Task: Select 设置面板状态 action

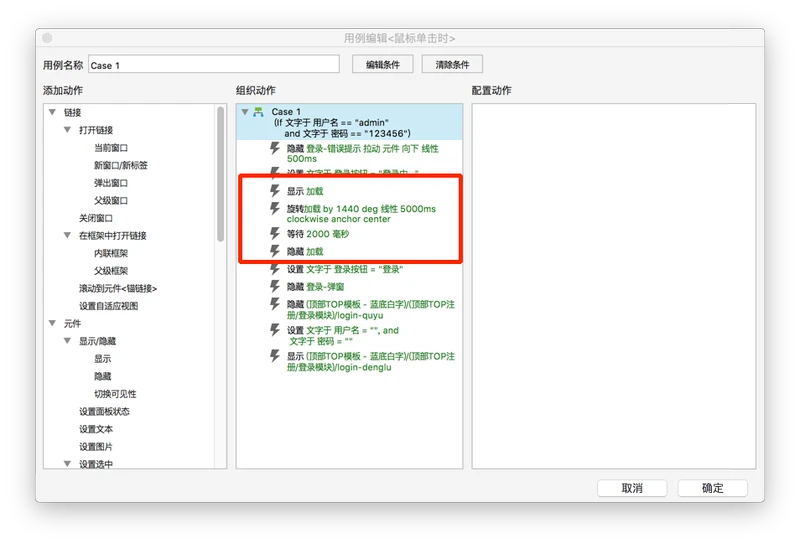Action: (x=104, y=411)
